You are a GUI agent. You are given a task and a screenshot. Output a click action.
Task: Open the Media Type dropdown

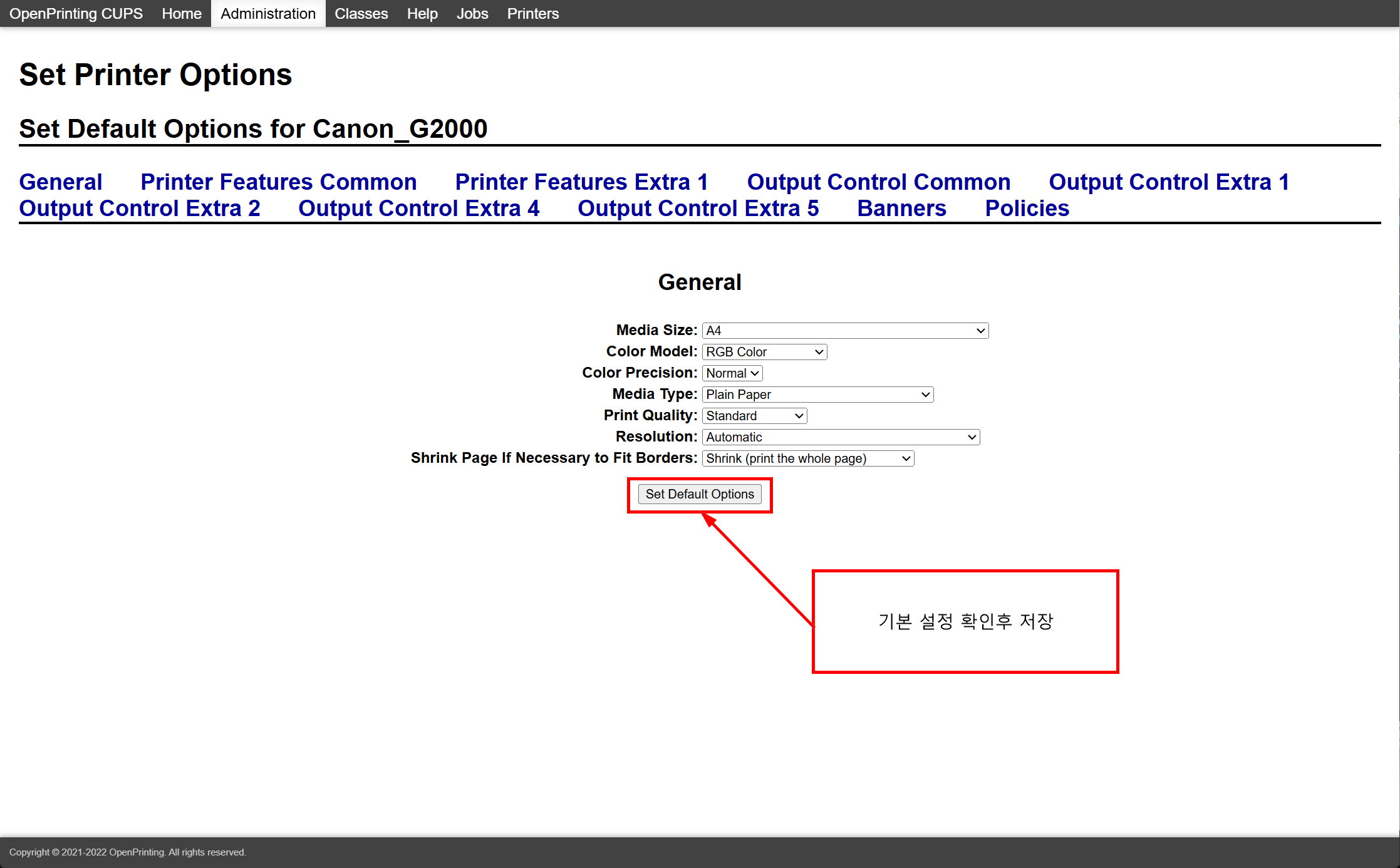click(x=817, y=395)
